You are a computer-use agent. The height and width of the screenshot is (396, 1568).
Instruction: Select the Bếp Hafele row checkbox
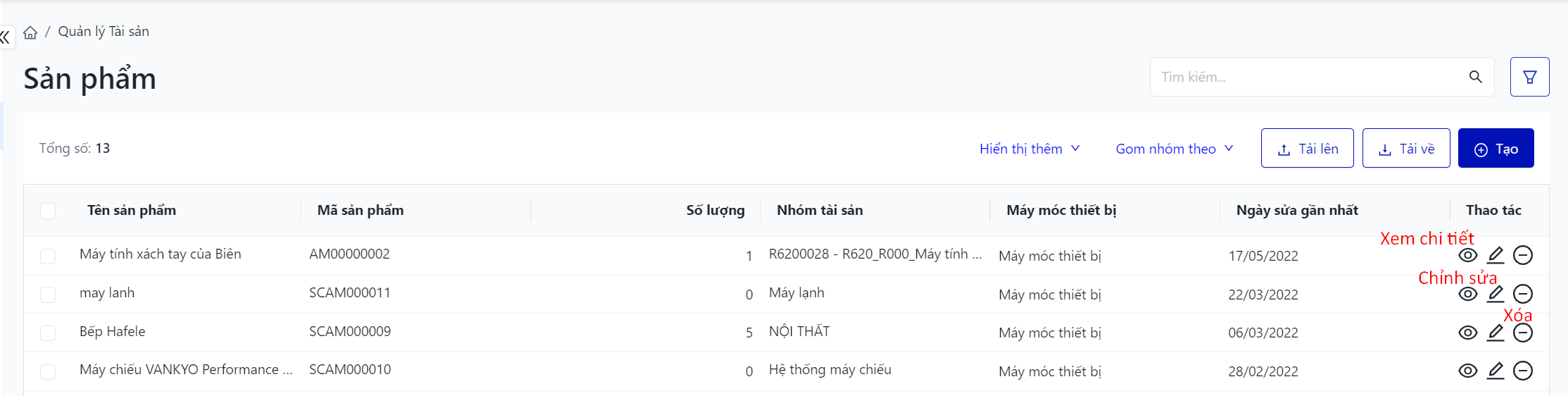pos(48,333)
